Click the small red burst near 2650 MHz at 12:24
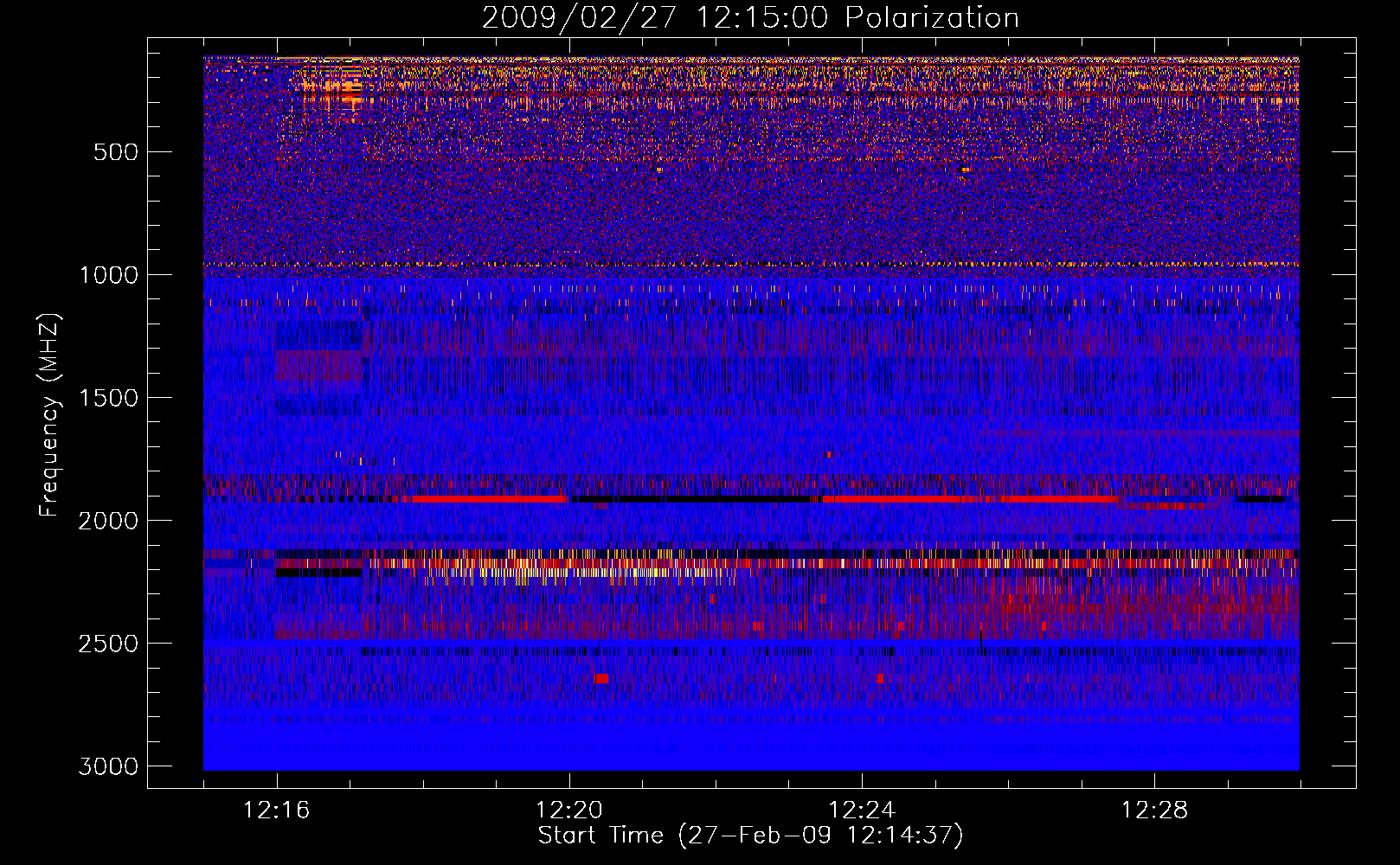 coord(880,678)
